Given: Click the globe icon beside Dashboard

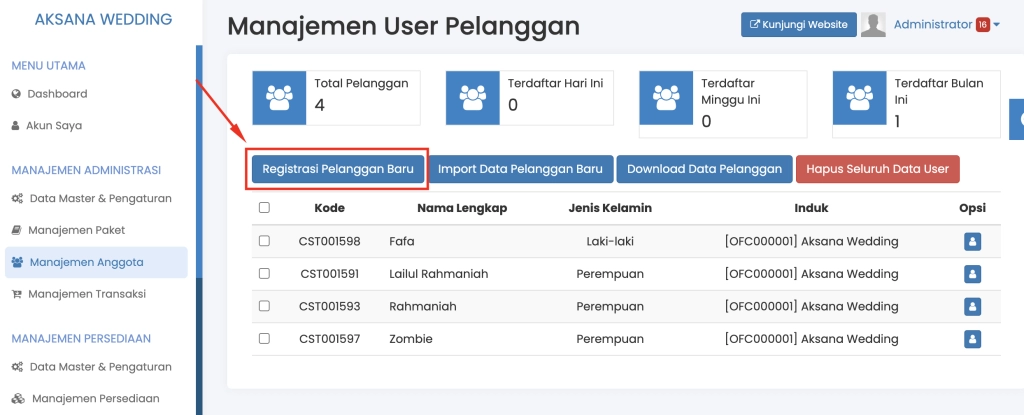Looking at the screenshot, I should click(x=16, y=94).
